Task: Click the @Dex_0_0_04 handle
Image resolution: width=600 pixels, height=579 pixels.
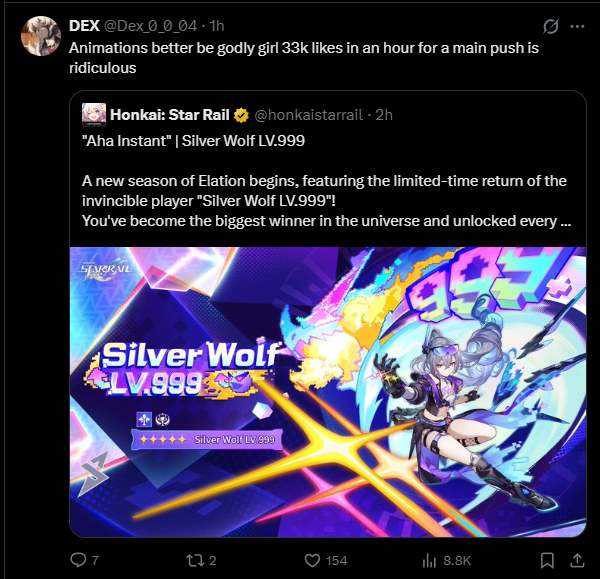Action: tap(150, 26)
